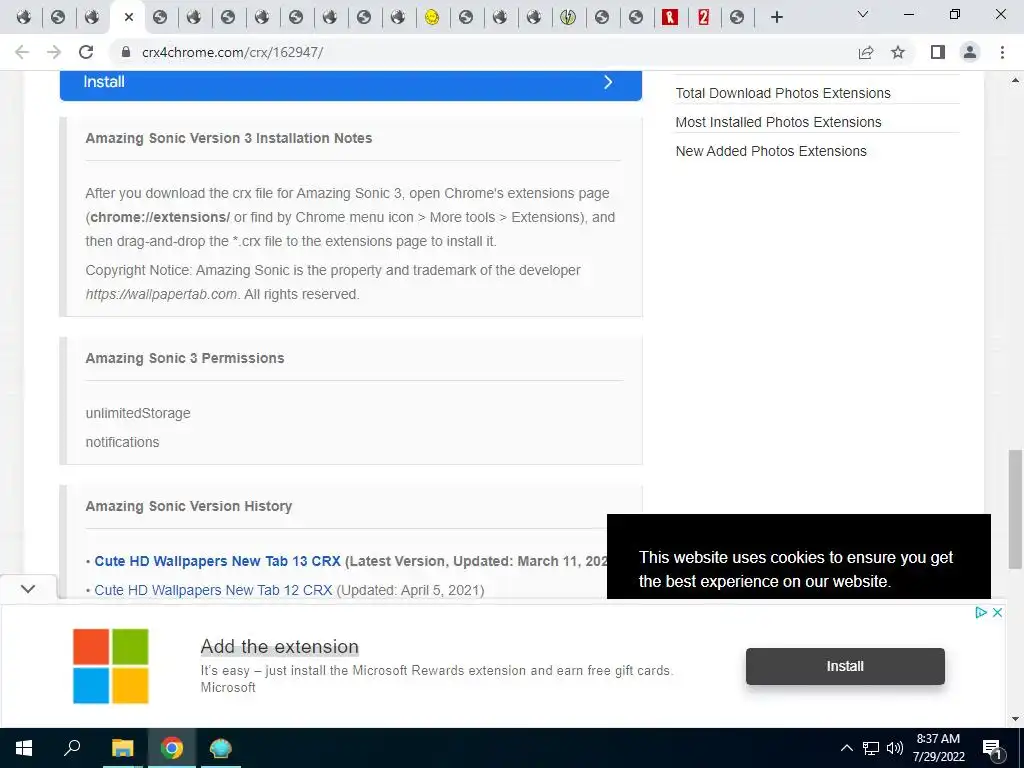This screenshot has width=1024, height=768.
Task: Open Windows taskbar search
Action: pos(72,747)
